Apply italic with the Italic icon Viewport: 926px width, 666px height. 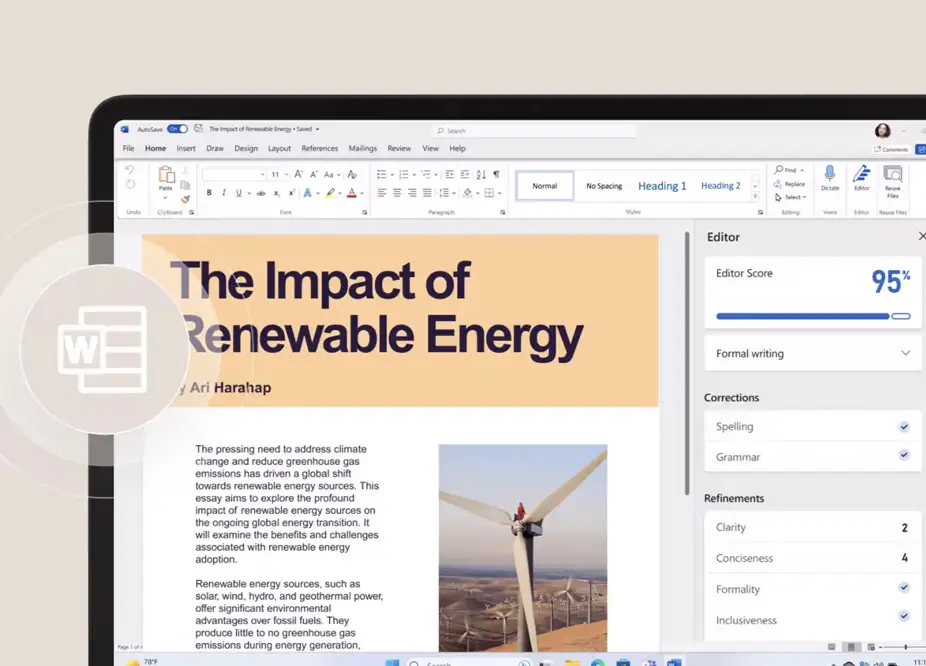[223, 193]
